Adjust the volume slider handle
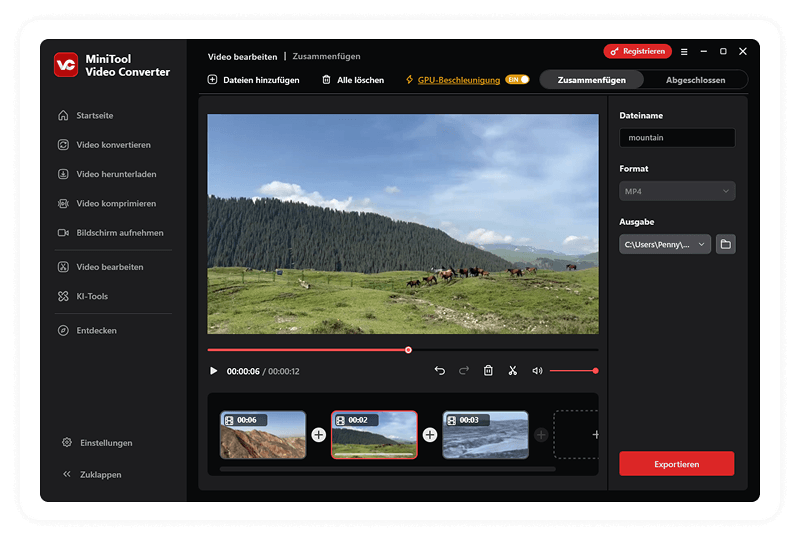Viewport: 800px width, 540px height. point(595,371)
